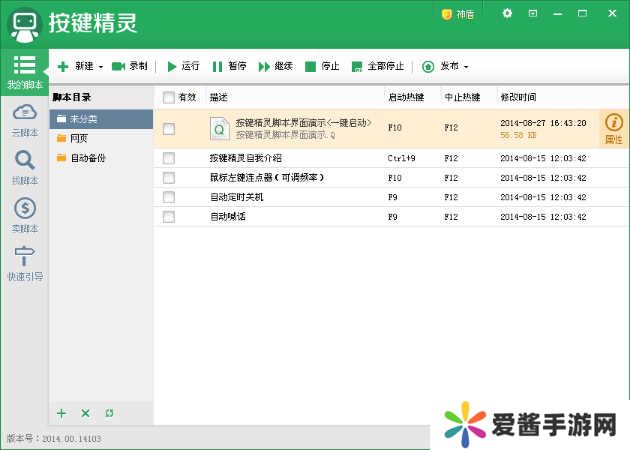
Task: Expand the 发布 (Publish) dropdown
Action: tap(465, 67)
